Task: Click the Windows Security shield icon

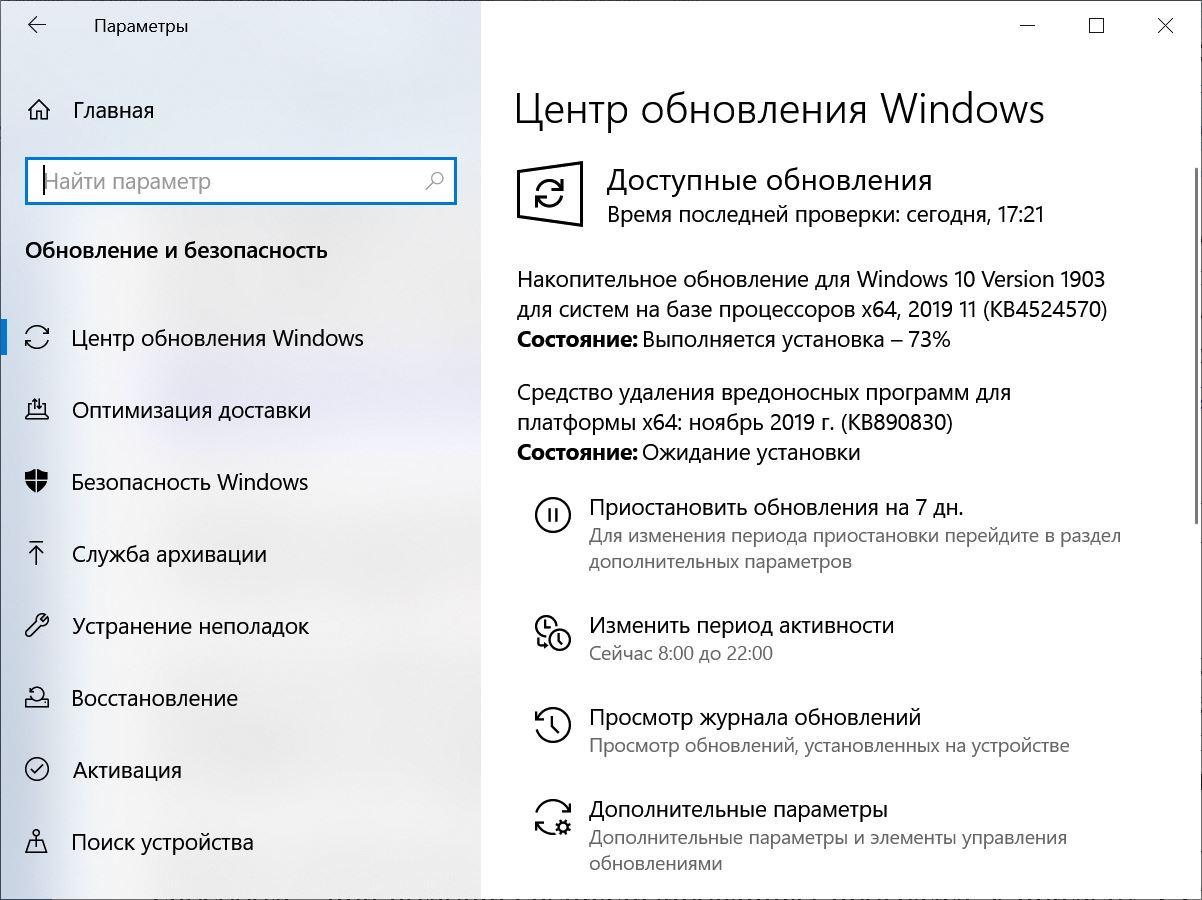Action: click(x=37, y=482)
